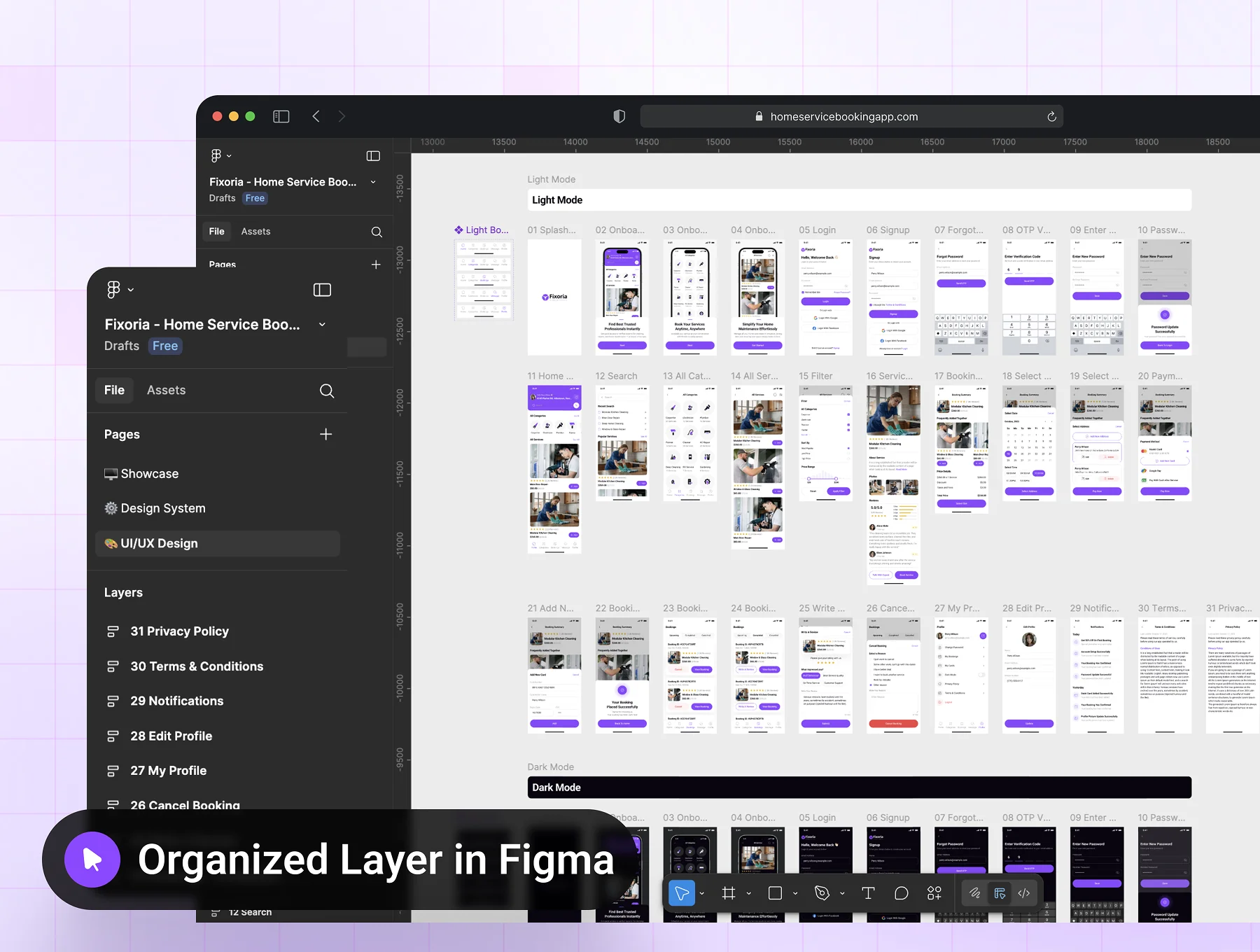Expand Move tool options chevron
The image size is (1260, 952).
click(702, 894)
